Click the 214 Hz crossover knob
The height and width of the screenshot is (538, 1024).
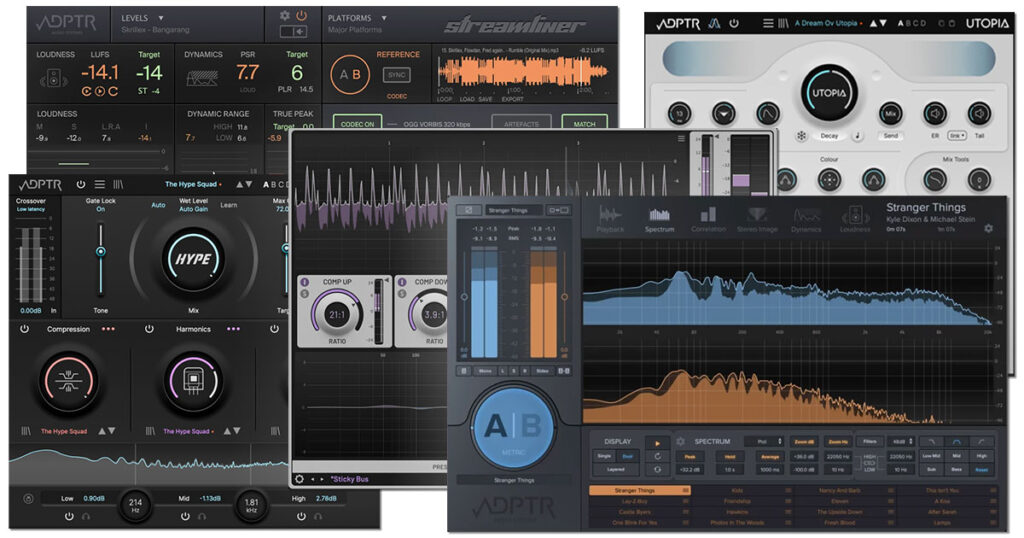tap(135, 505)
